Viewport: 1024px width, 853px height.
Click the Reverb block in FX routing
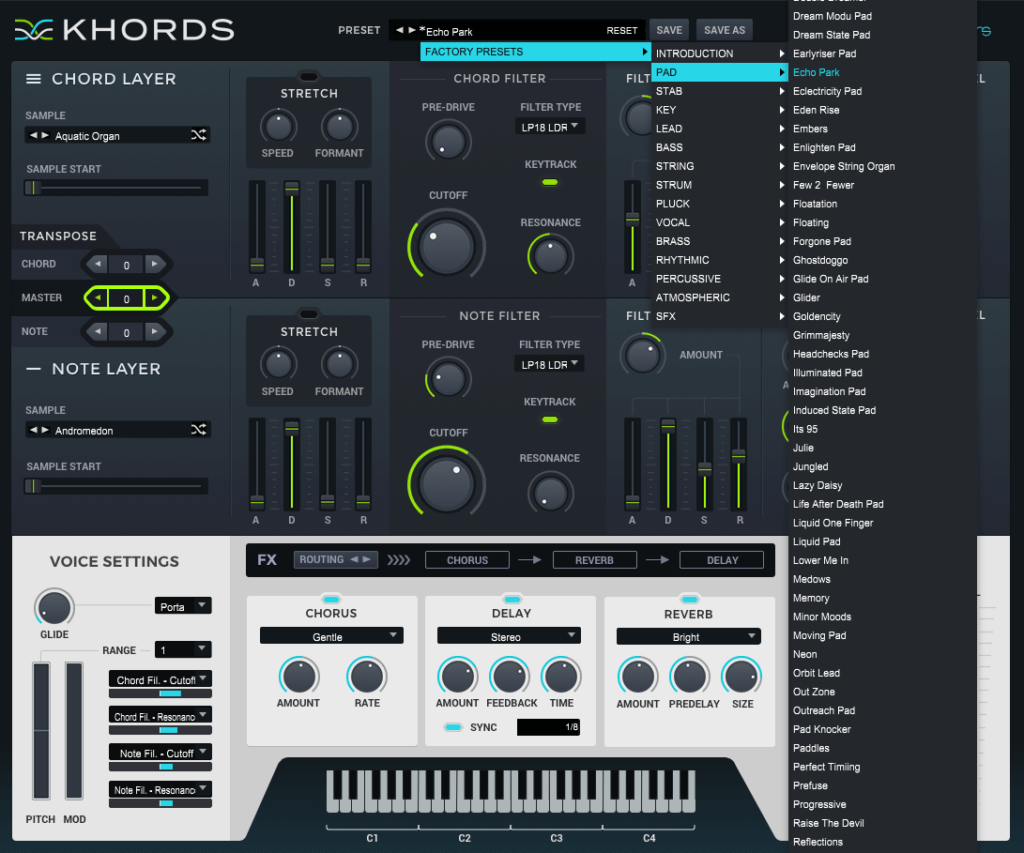click(594, 560)
